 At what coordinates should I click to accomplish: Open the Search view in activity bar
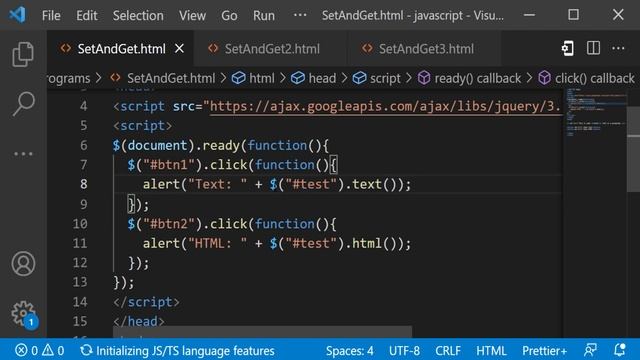pyautogui.click(x=23, y=104)
